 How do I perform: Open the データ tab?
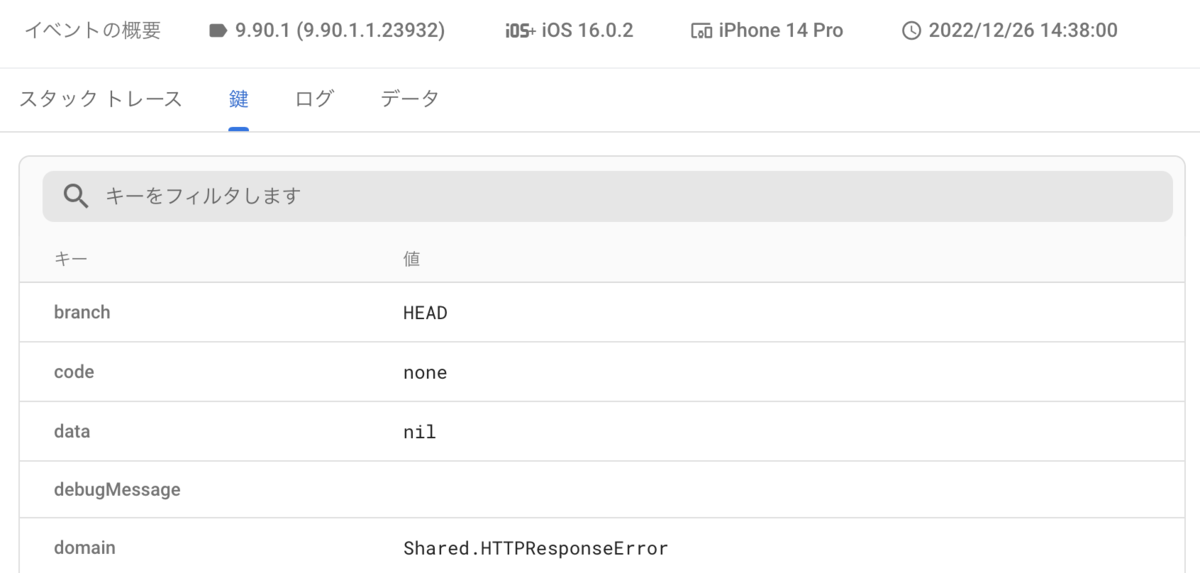409,99
